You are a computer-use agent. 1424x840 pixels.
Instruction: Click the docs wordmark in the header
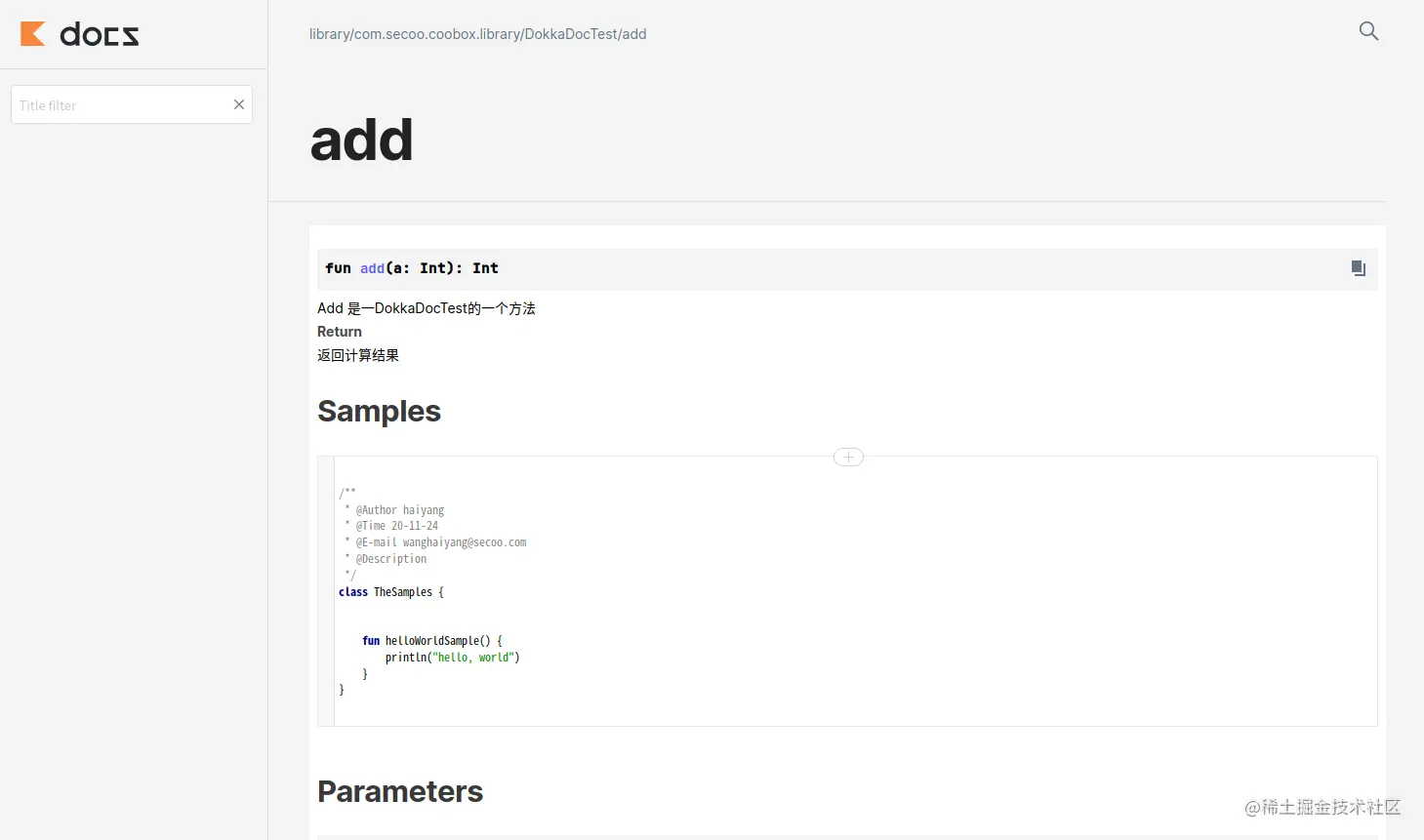[100, 35]
